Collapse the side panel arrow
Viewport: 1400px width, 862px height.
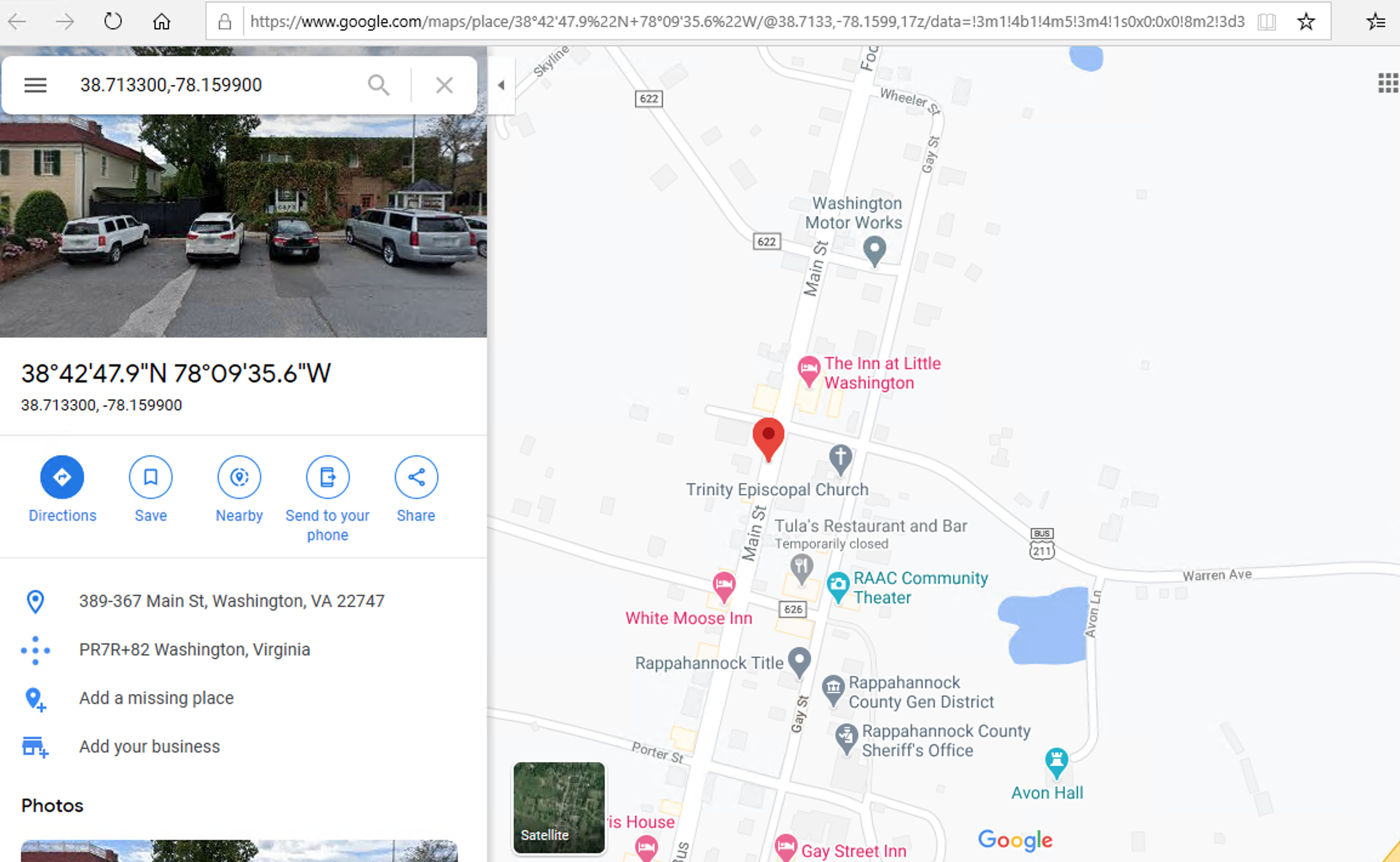point(501,85)
